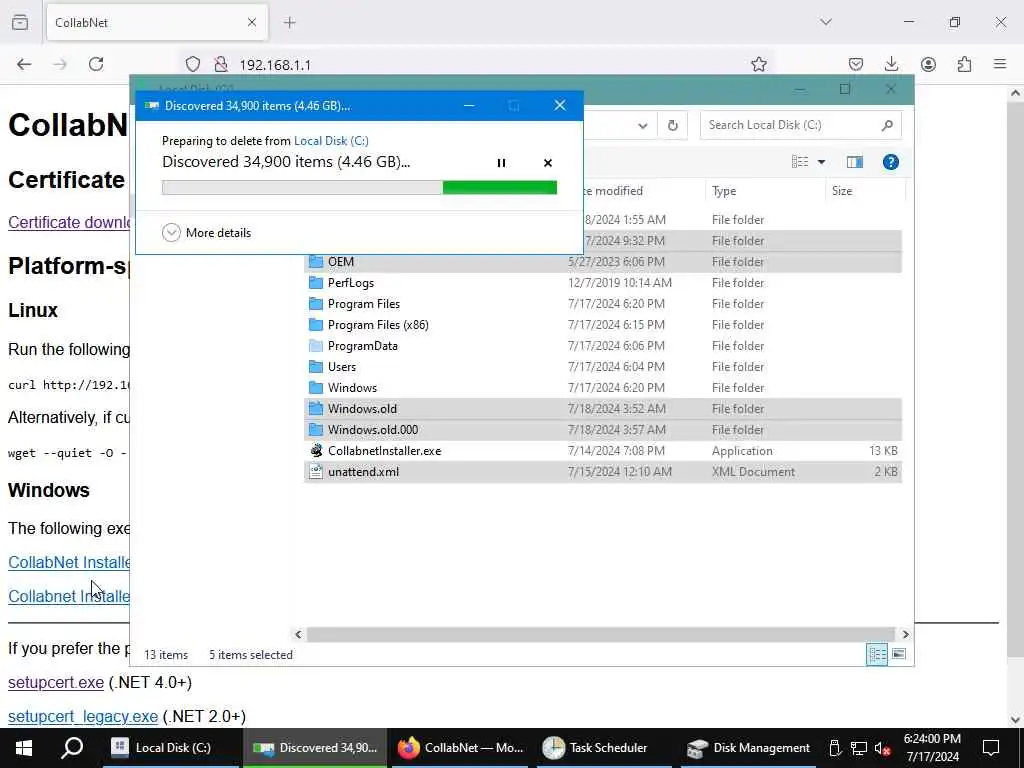1024x768 pixels.
Task: Open setupcert_legacy.exe link
Action: (83, 716)
